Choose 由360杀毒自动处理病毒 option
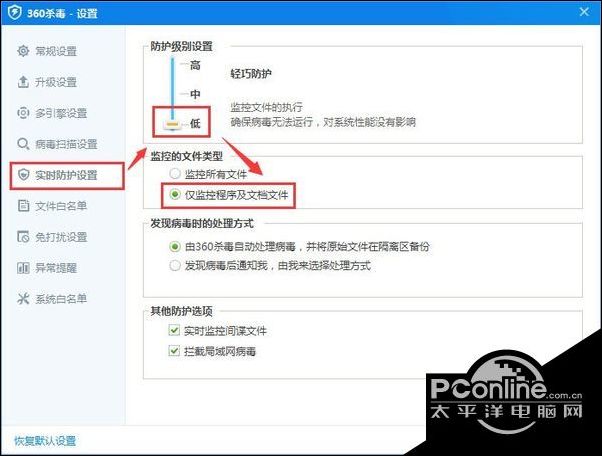This screenshot has width=602, height=456. 175,246
